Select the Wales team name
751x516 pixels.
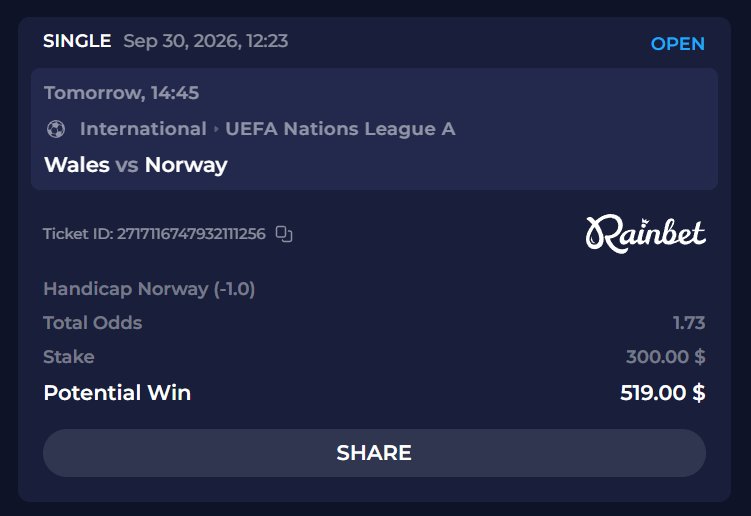pos(77,165)
